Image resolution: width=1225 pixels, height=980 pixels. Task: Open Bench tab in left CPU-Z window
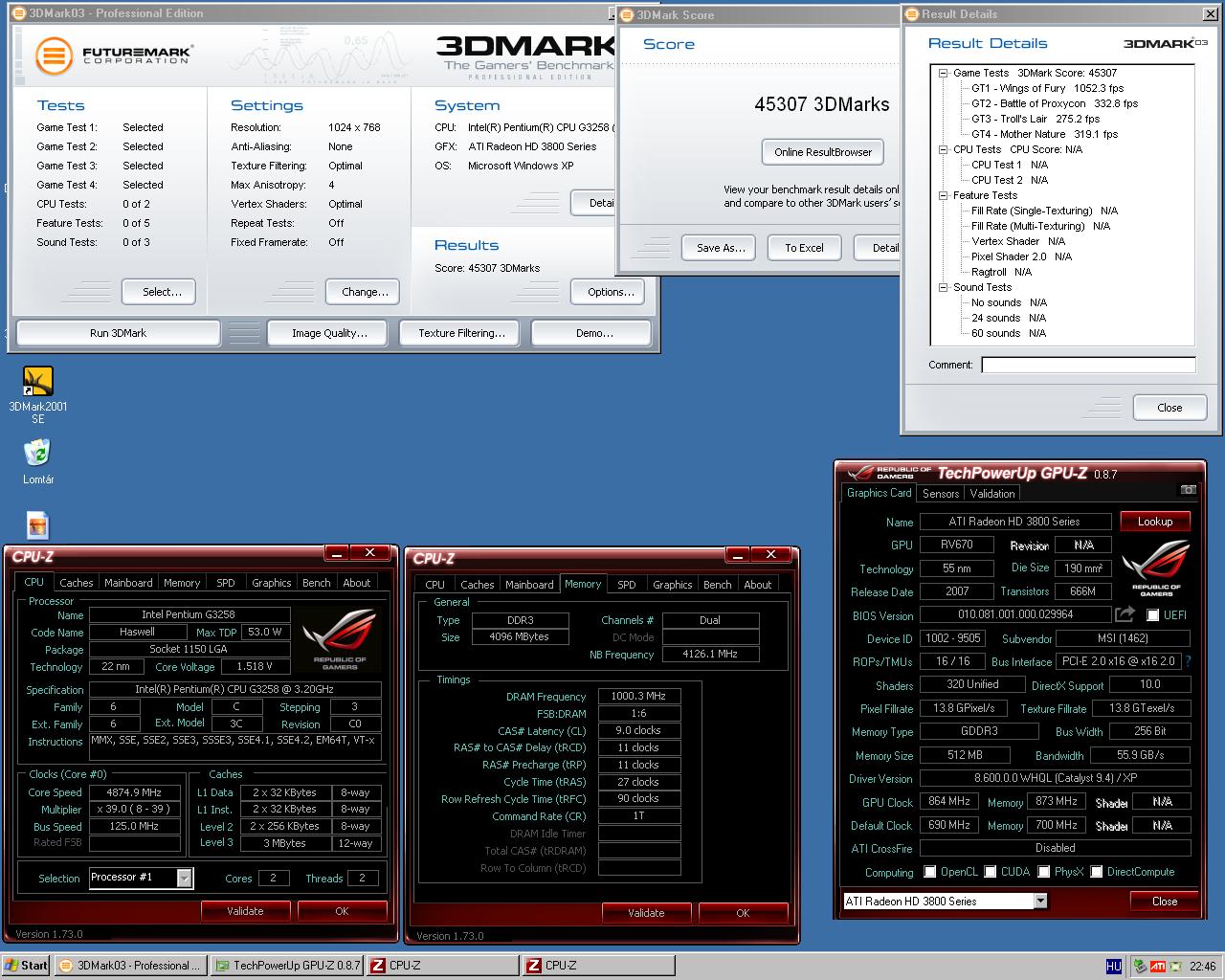(x=316, y=583)
